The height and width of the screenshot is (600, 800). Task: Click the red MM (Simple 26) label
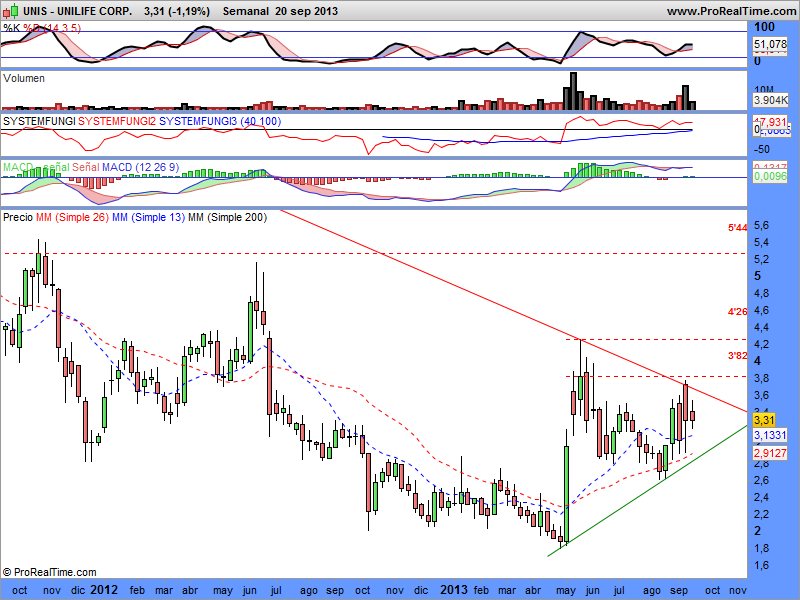click(x=72, y=217)
